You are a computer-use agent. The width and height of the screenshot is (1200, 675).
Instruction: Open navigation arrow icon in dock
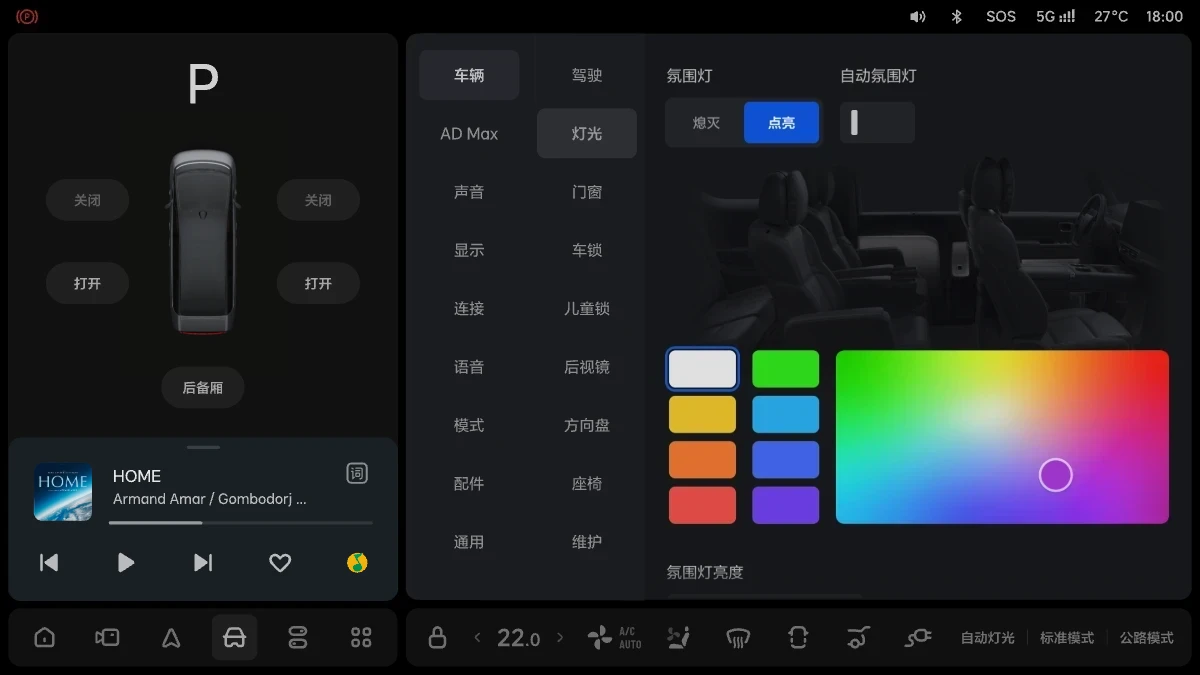point(171,637)
